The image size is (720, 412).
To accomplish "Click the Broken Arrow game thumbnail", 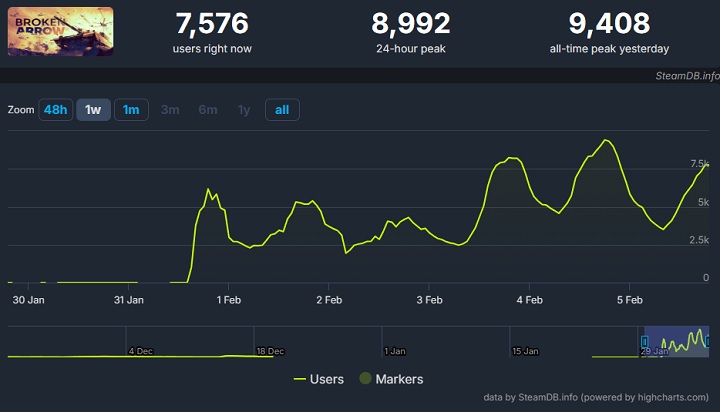I will [x=60, y=32].
